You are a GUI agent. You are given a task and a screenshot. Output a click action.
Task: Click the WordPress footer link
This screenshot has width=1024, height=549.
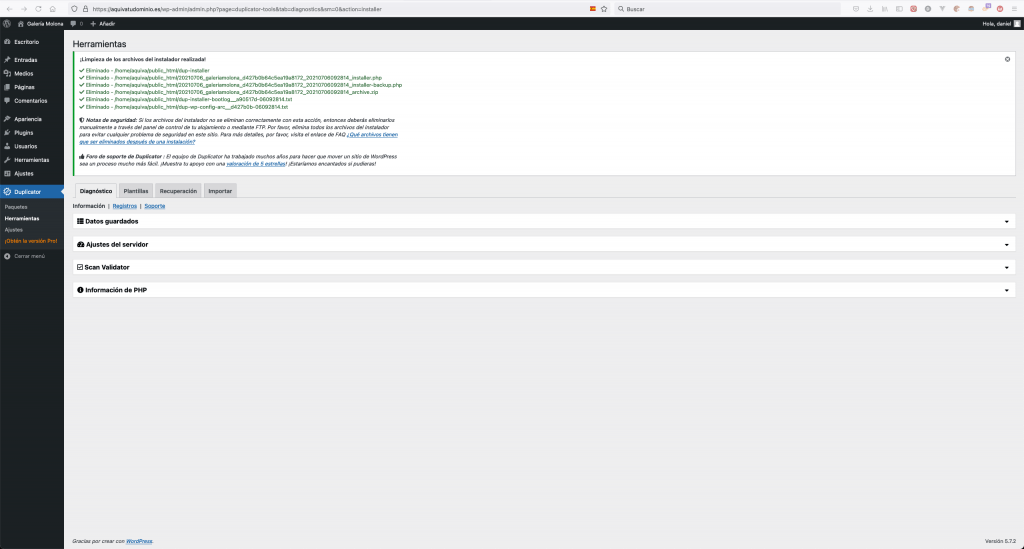139,541
